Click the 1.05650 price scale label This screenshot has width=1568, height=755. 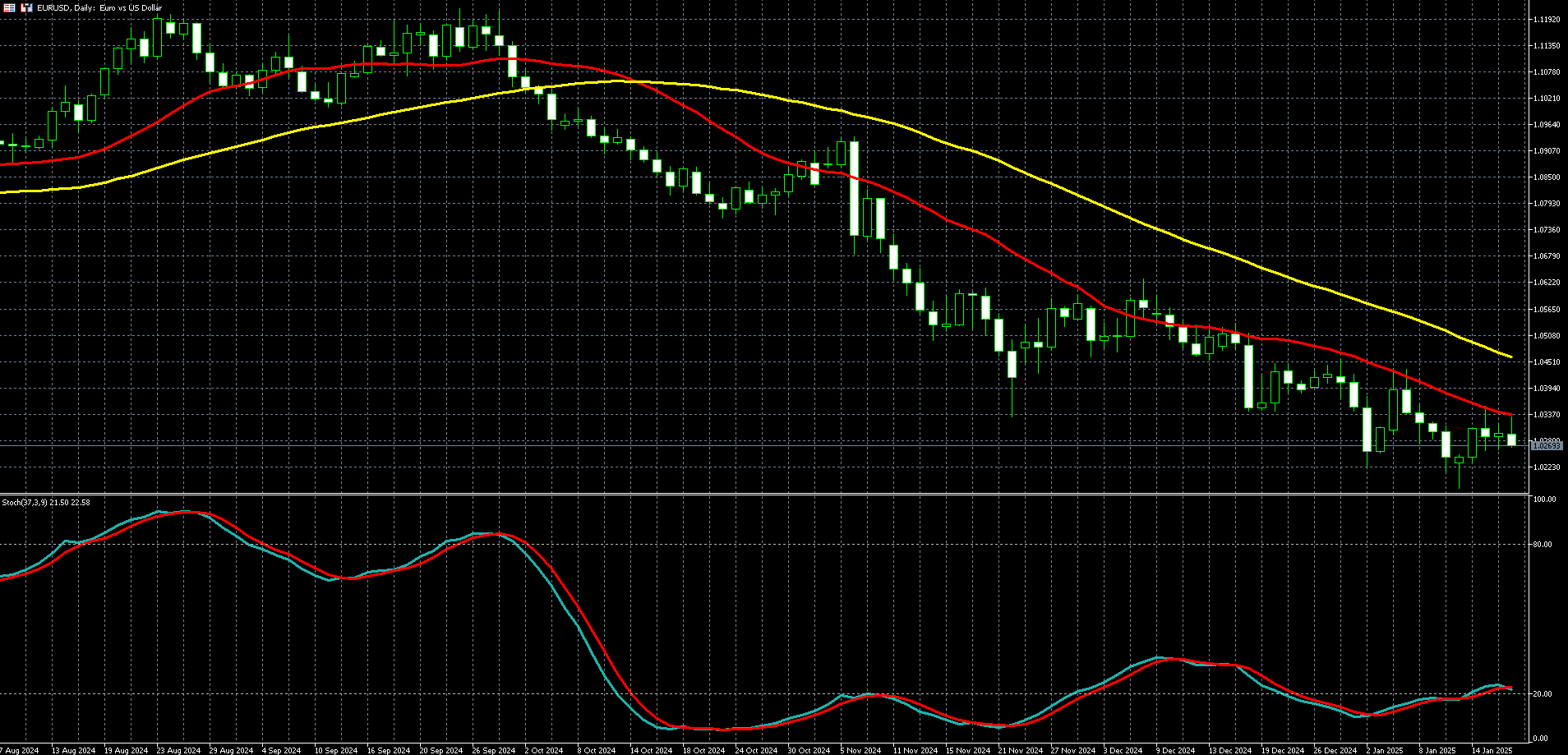coord(1547,309)
